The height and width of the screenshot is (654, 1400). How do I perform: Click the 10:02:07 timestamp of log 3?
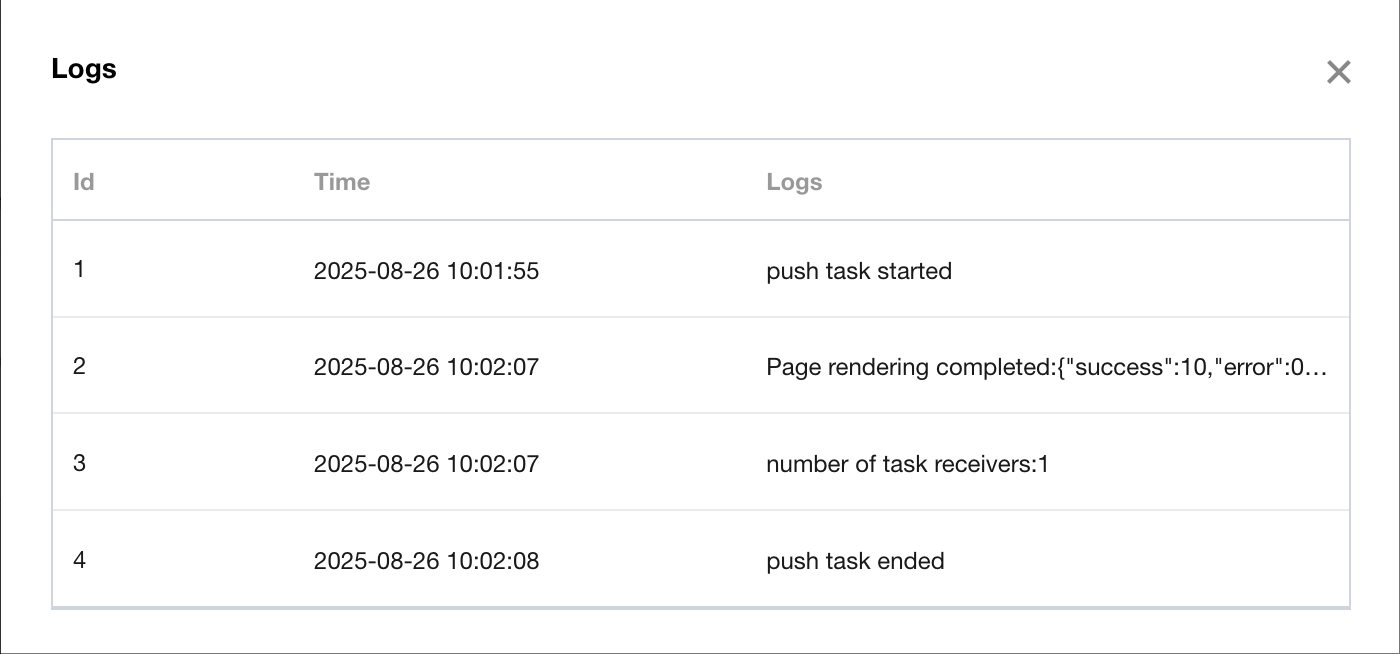pyautogui.click(x=426, y=464)
